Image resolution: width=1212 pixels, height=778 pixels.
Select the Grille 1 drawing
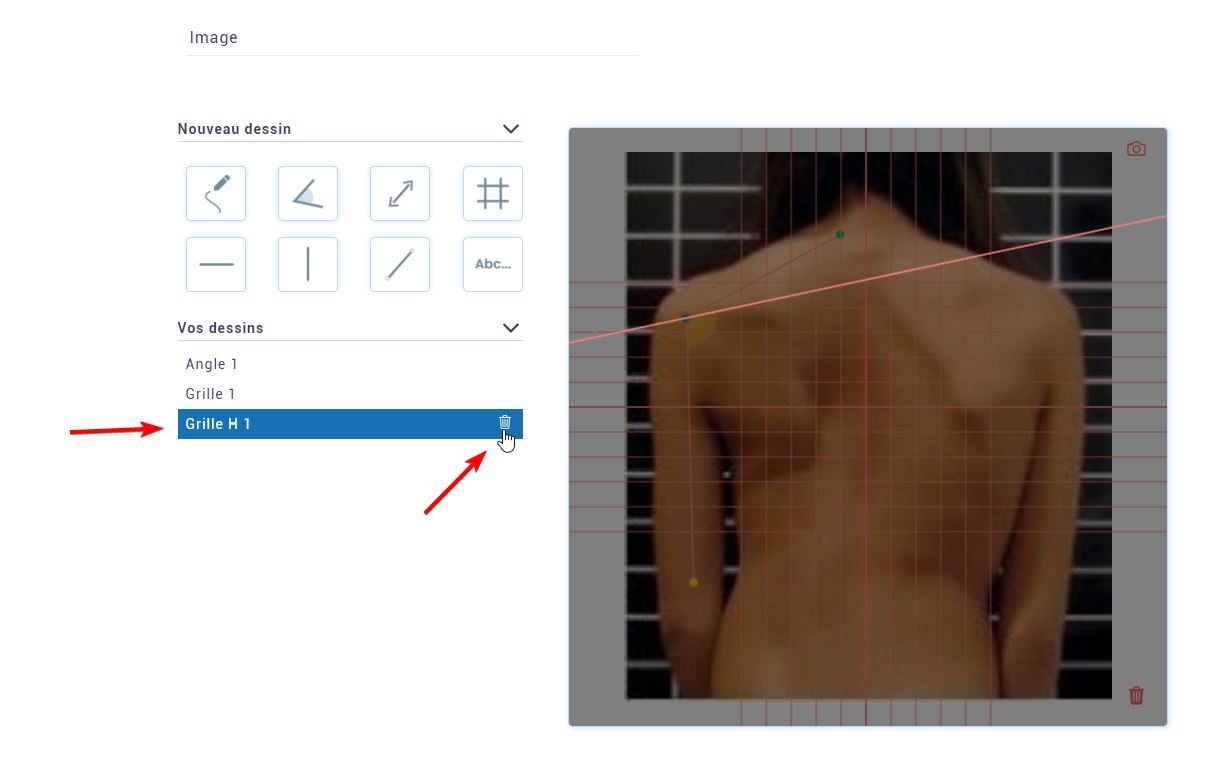350,394
